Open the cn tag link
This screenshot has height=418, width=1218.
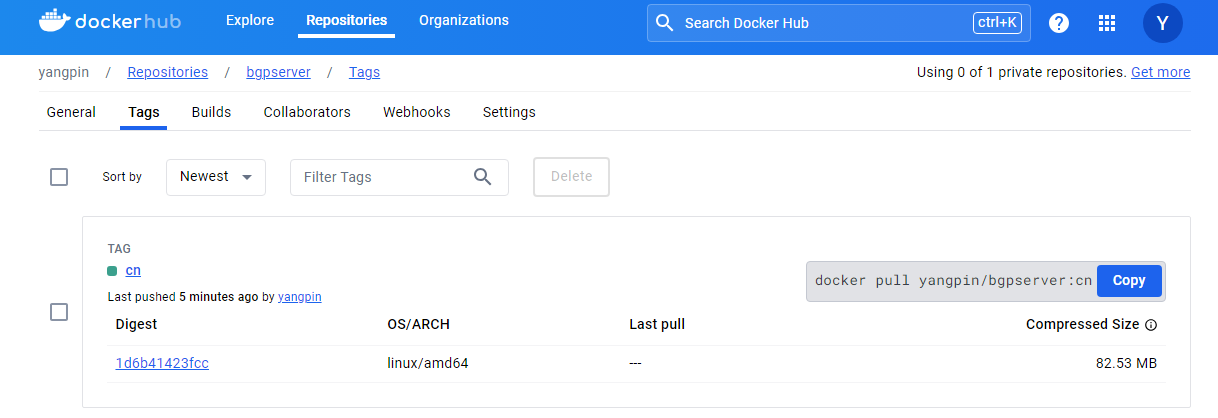133,270
